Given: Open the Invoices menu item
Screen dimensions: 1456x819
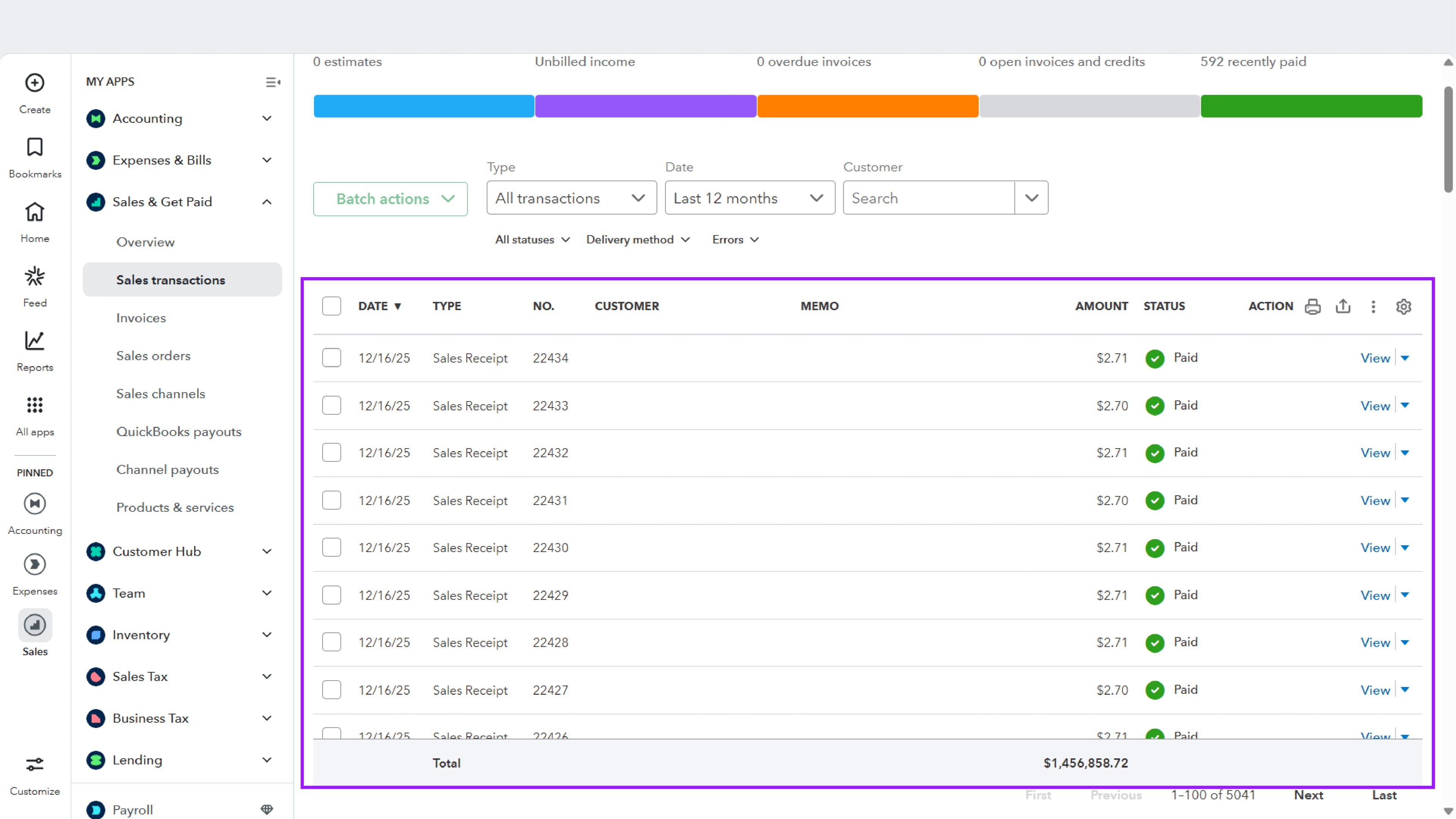Looking at the screenshot, I should tap(141, 318).
